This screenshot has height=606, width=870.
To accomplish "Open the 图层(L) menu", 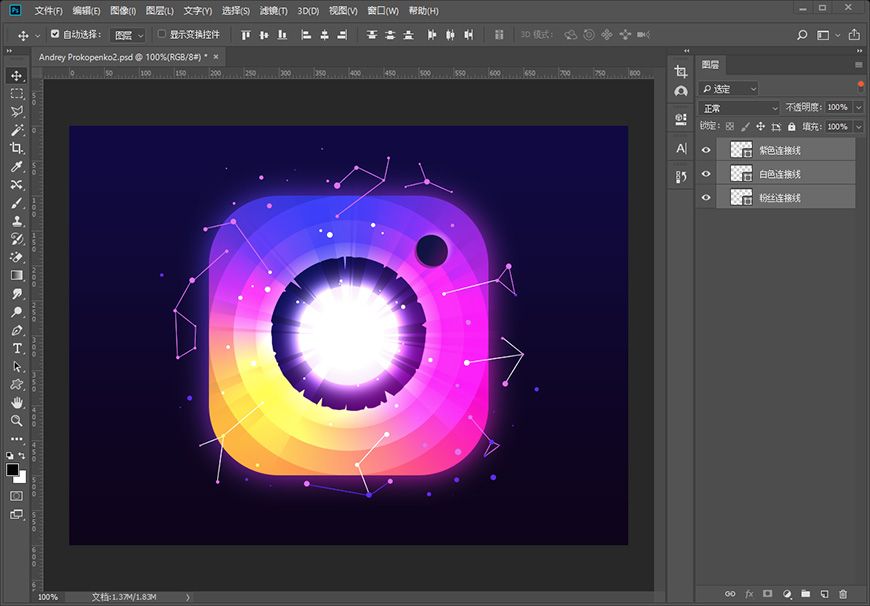I will (x=160, y=11).
